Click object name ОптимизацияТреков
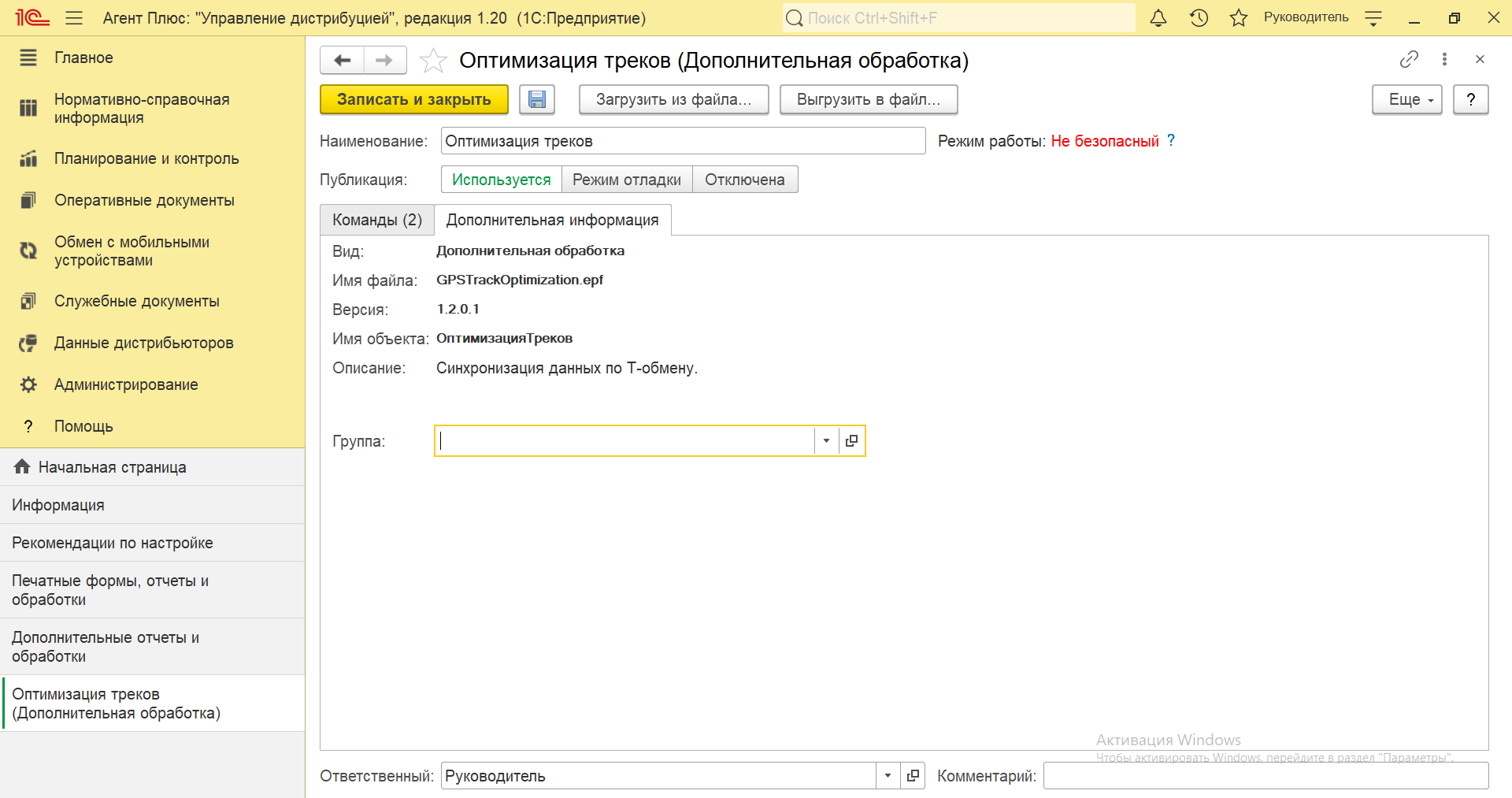The width and height of the screenshot is (1512, 798). (x=504, y=338)
